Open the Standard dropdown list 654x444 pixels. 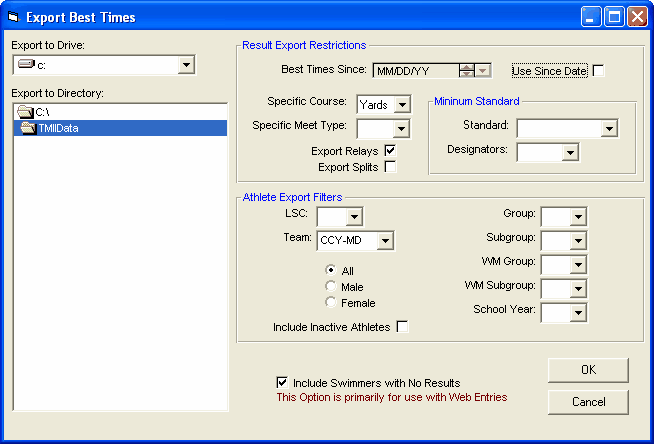click(x=608, y=128)
